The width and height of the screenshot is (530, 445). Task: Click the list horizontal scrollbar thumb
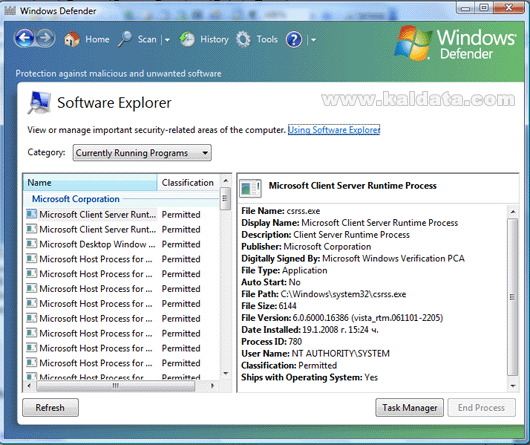coord(116,386)
